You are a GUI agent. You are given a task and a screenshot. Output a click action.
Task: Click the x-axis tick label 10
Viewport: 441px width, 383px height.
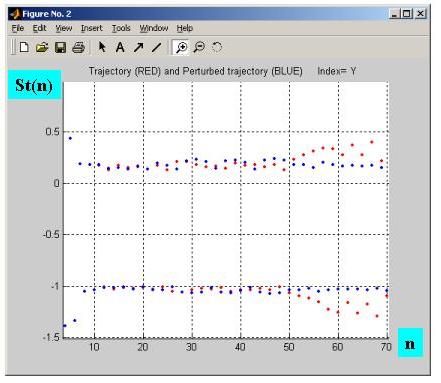[94, 347]
